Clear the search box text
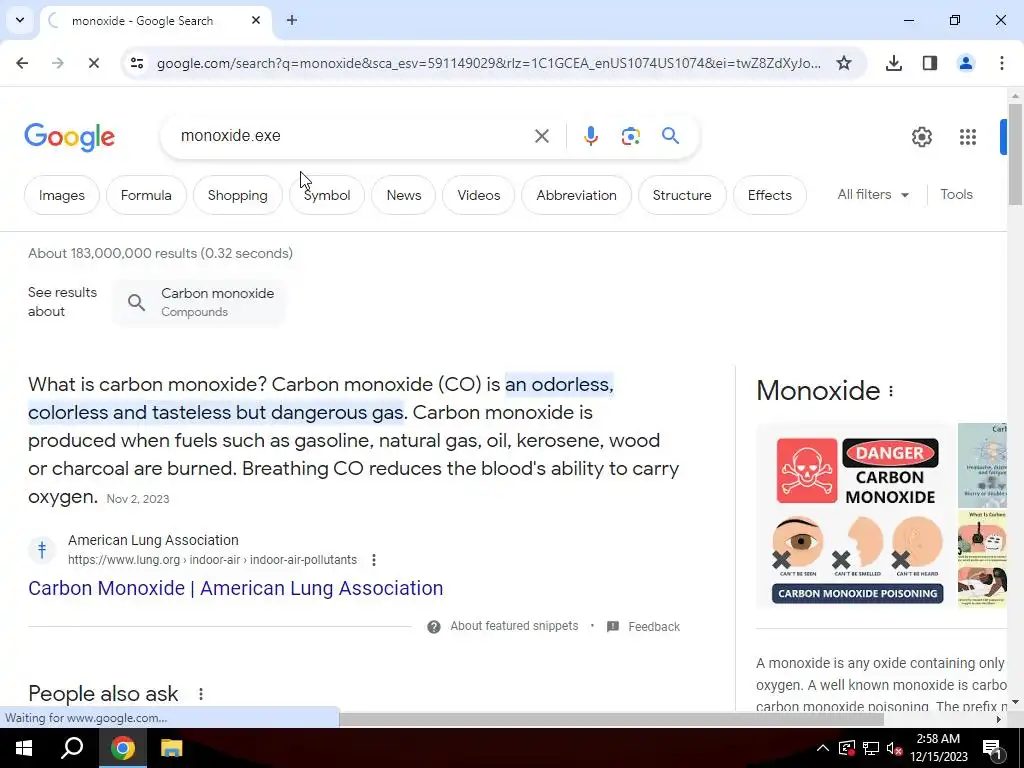The height and width of the screenshot is (768, 1024). tap(541, 136)
